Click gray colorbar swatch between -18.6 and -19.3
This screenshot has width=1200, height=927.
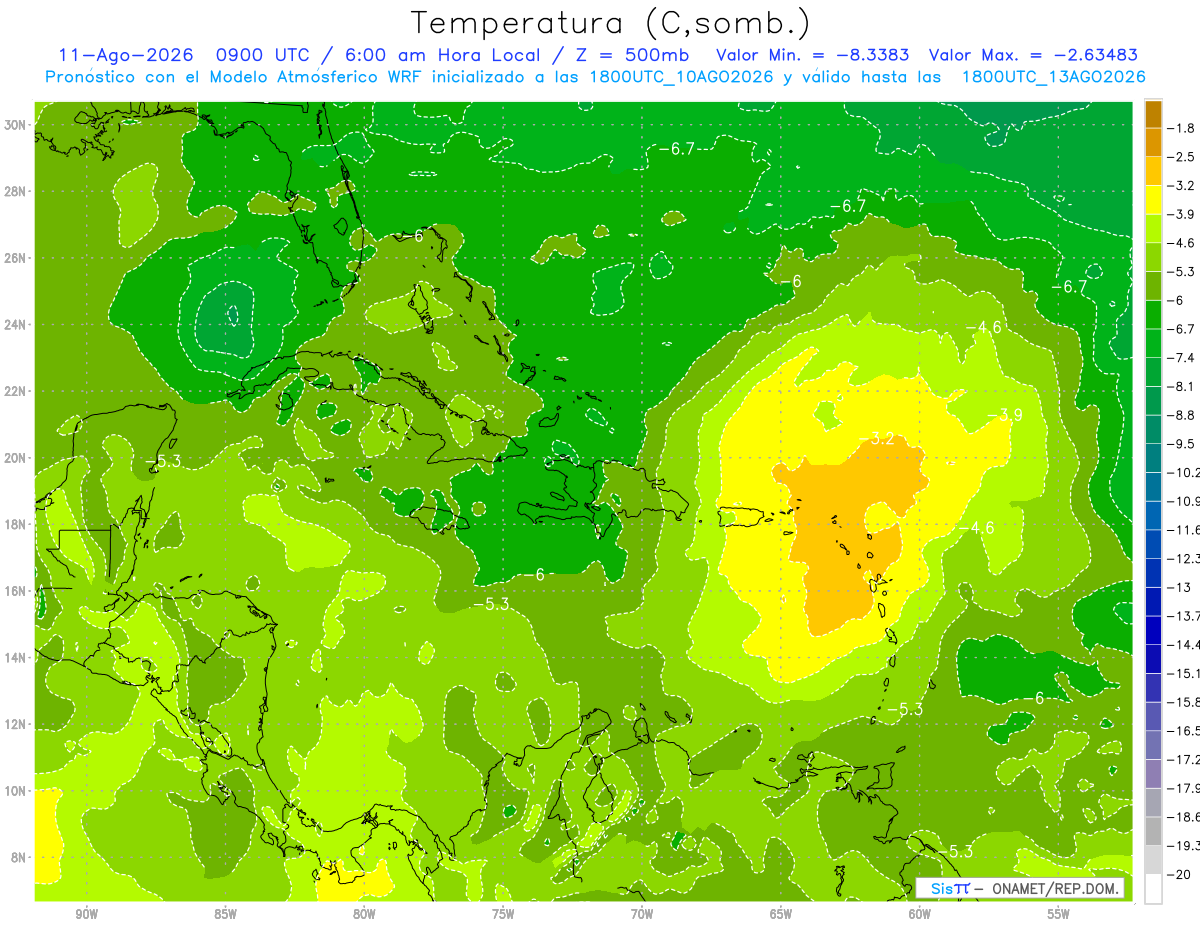[1153, 831]
